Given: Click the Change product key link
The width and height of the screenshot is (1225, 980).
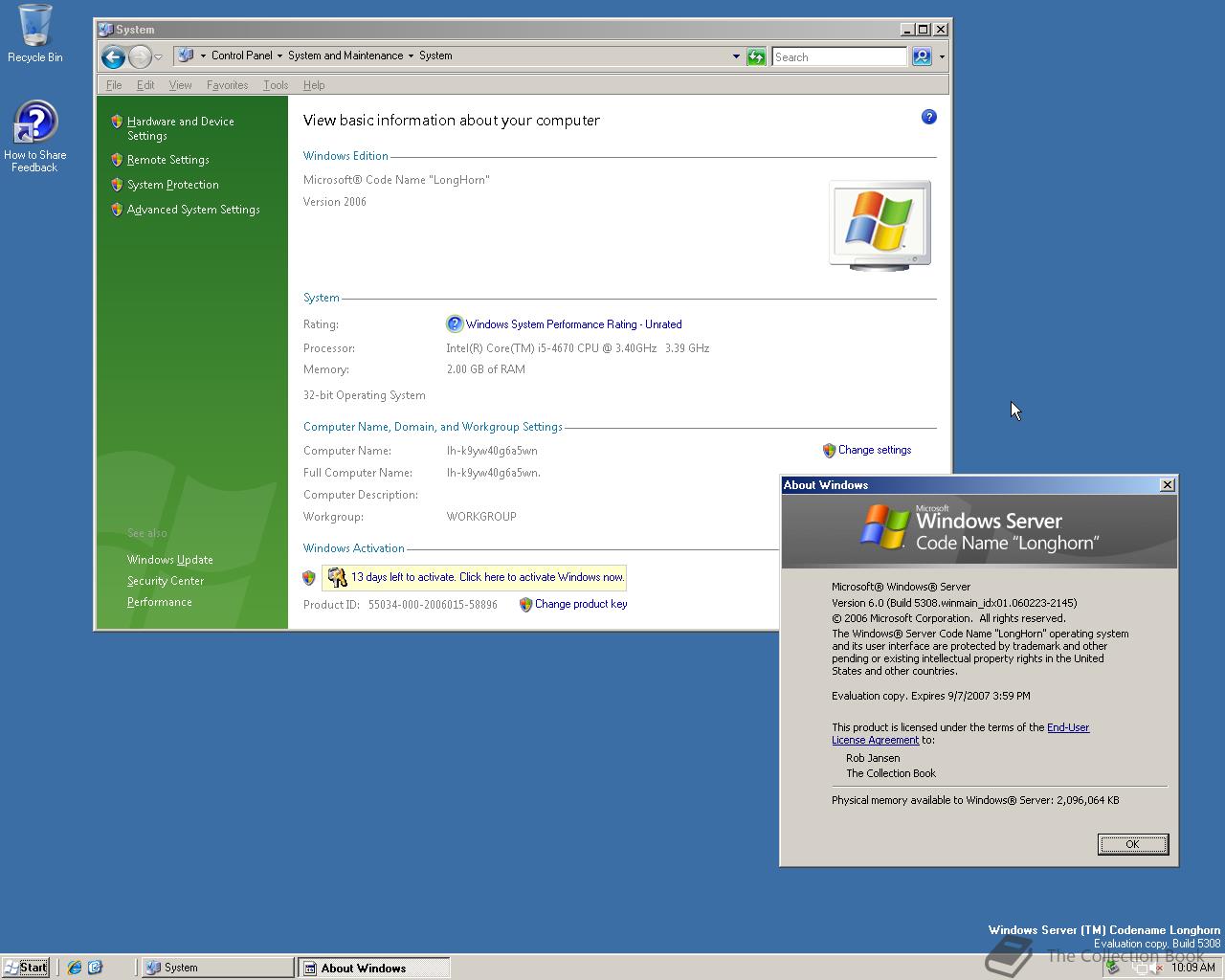Looking at the screenshot, I should 581,604.
